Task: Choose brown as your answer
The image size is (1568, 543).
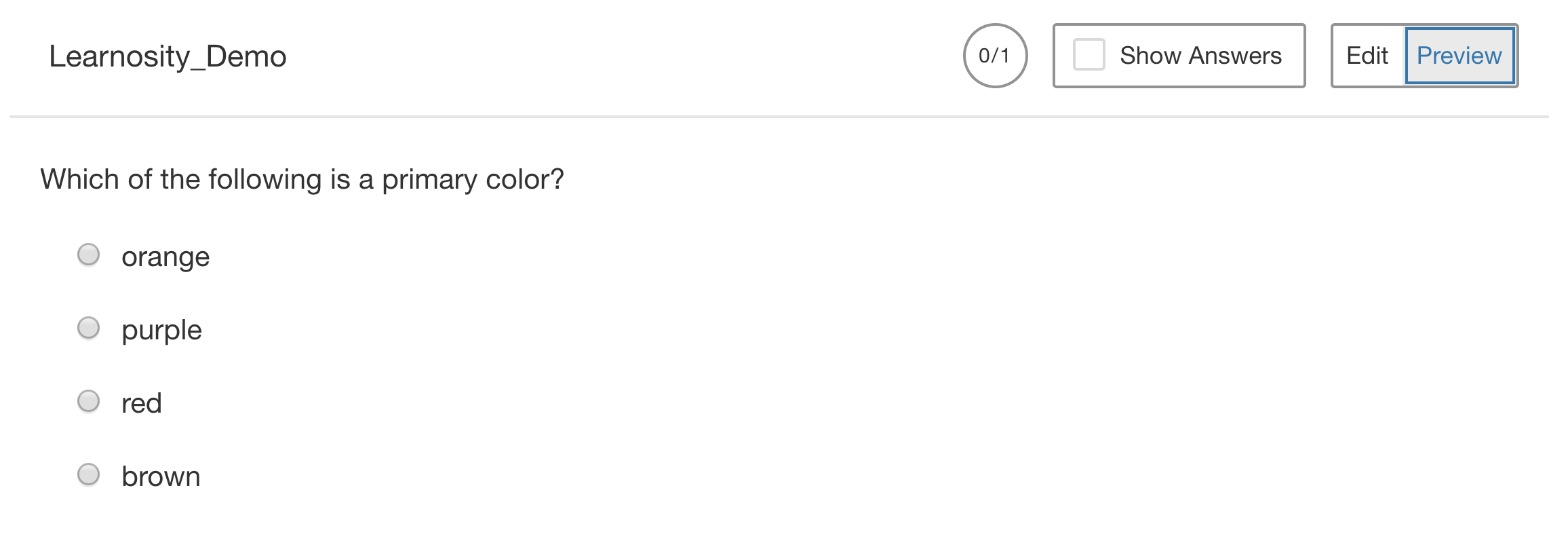Action: tap(89, 475)
